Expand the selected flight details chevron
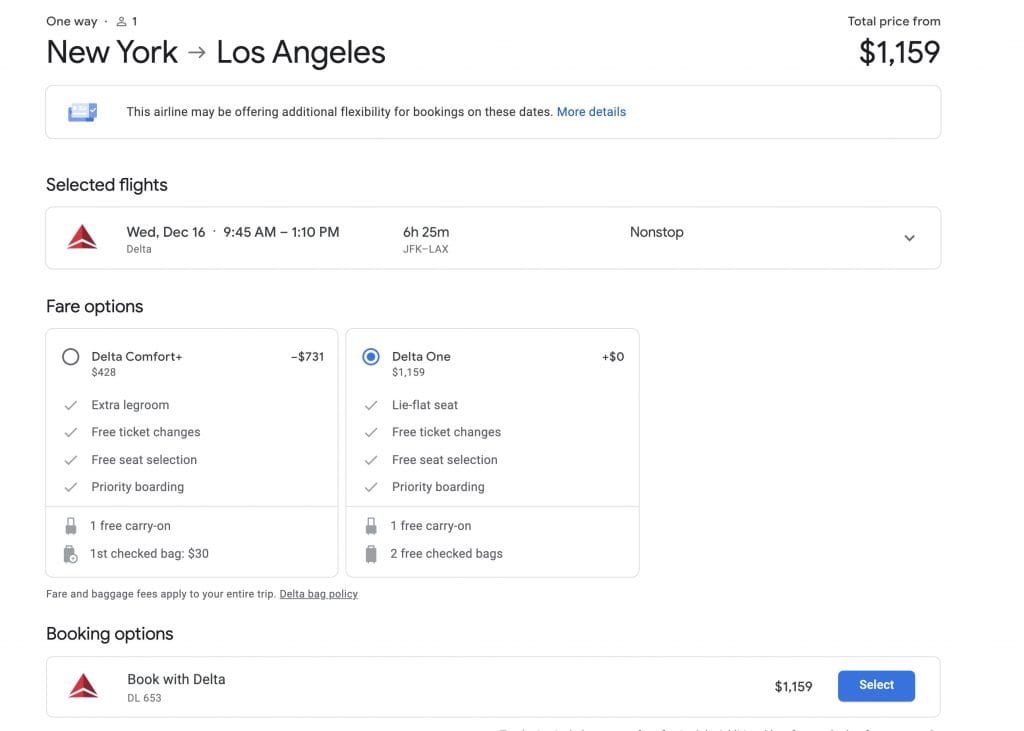1024x731 pixels. pyautogui.click(x=909, y=238)
